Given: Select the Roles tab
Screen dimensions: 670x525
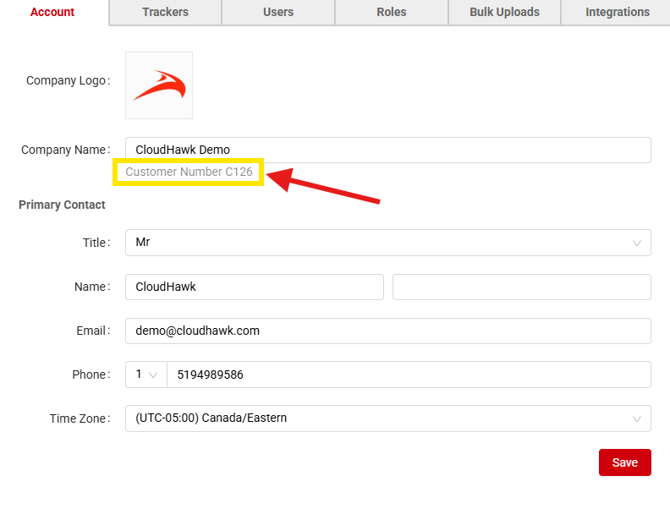Looking at the screenshot, I should [x=391, y=12].
